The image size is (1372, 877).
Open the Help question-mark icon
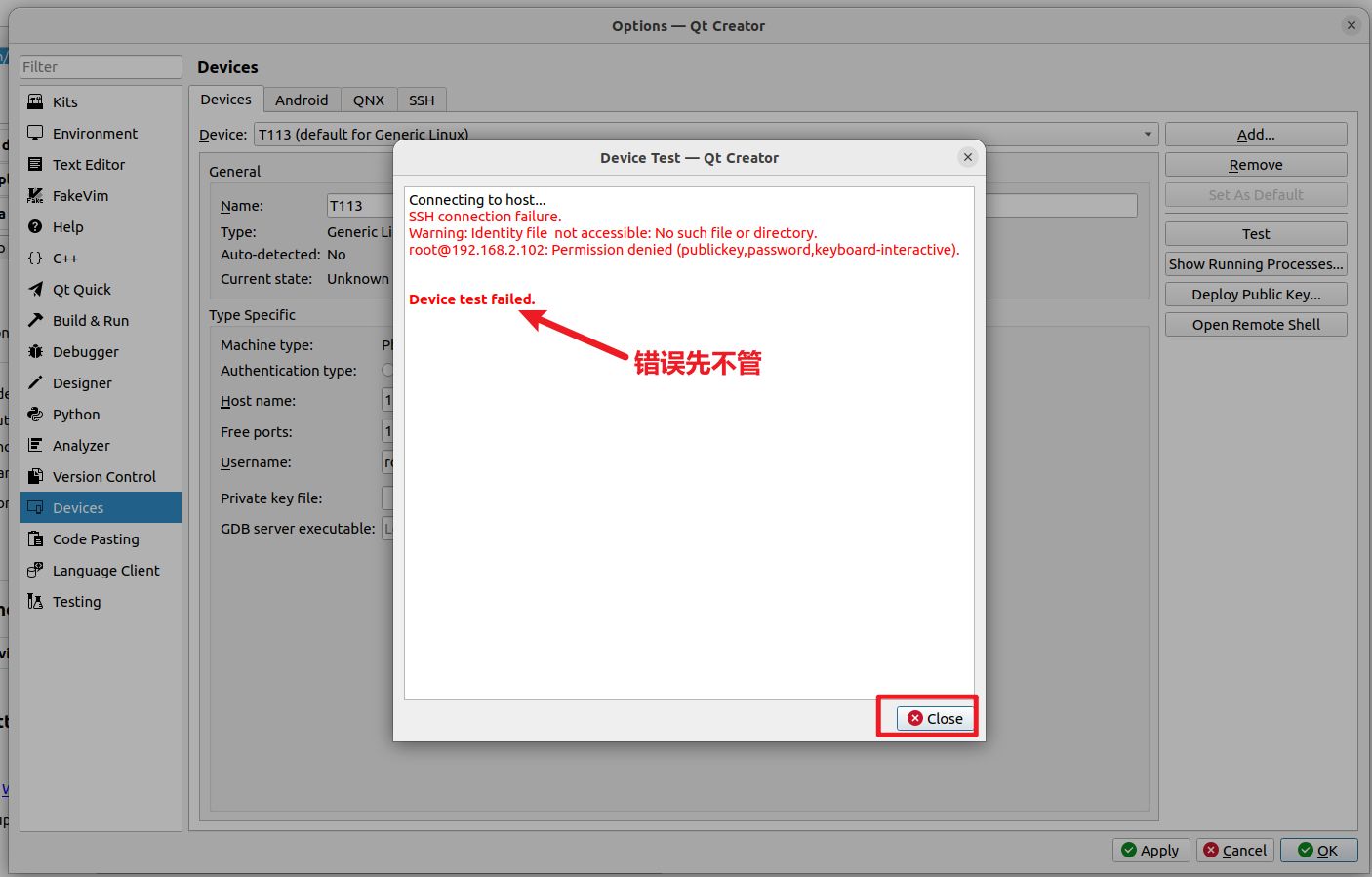(35, 226)
